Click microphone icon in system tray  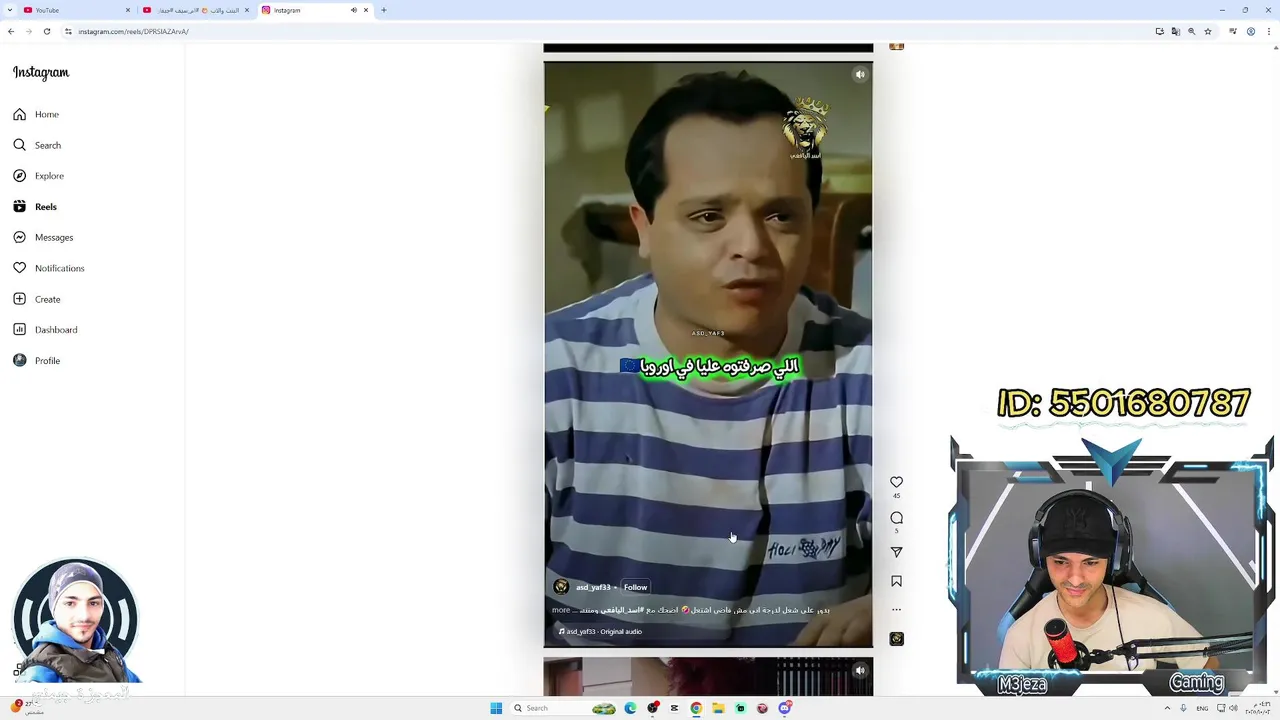point(1183,708)
